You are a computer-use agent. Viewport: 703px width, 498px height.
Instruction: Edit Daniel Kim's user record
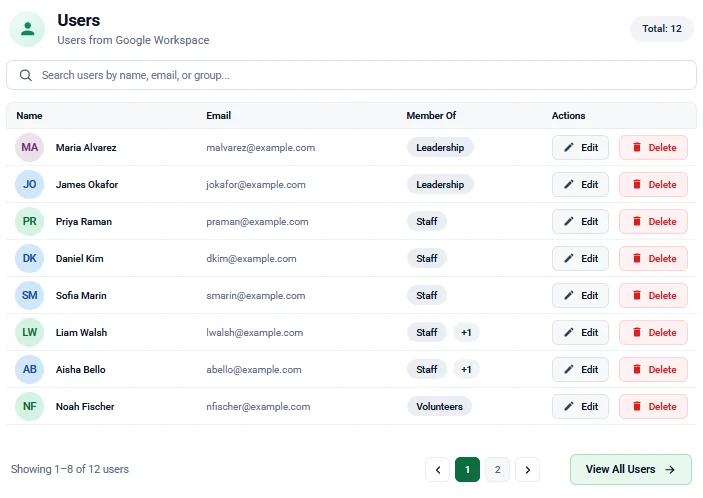(580, 259)
